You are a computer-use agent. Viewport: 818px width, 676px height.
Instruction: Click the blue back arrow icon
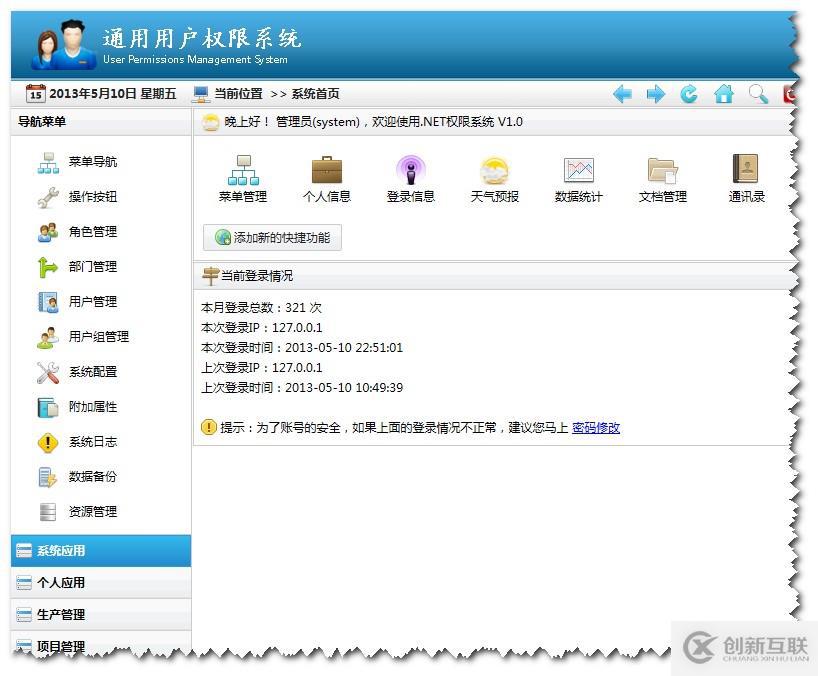[x=622, y=94]
